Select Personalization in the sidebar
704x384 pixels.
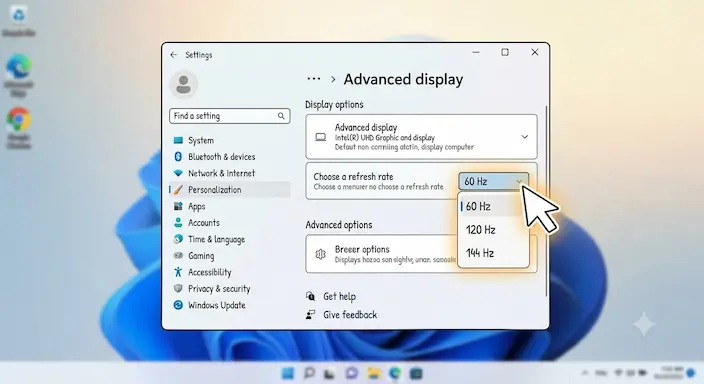click(x=229, y=190)
